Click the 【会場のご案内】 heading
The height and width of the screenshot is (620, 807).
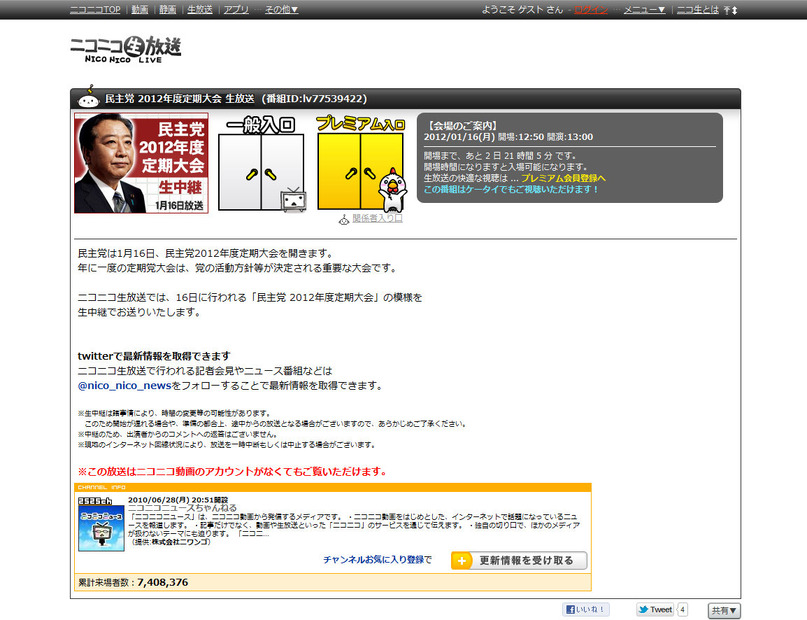pos(461,126)
